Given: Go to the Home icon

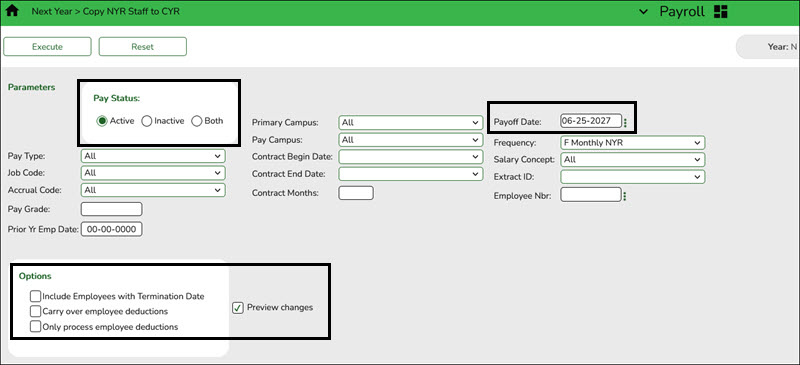Looking at the screenshot, I should pos(12,11).
